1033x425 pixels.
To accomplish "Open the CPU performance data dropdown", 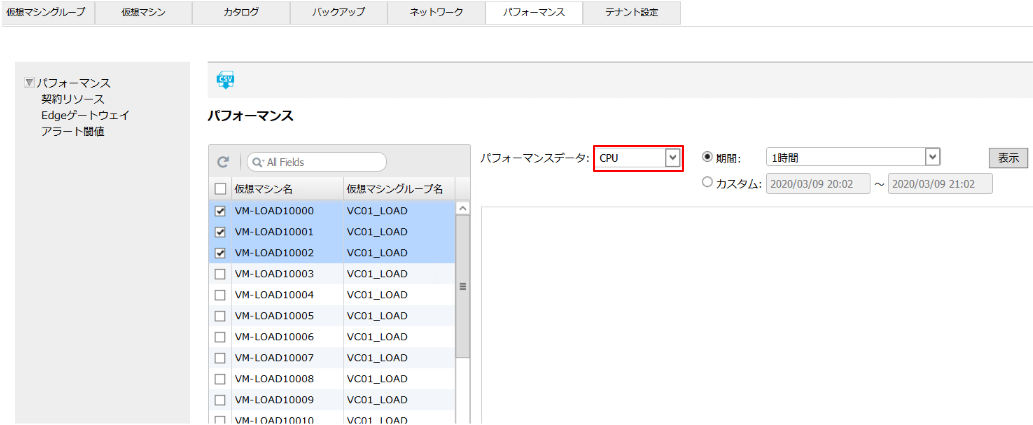I will pyautogui.click(x=672, y=158).
